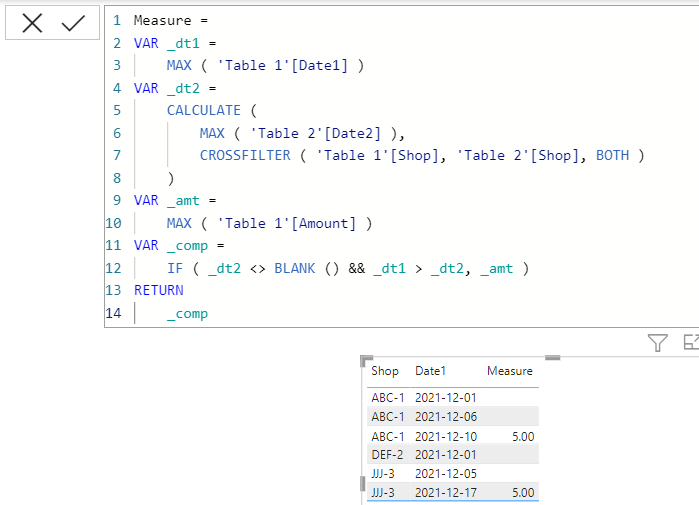Place cursor on 'Measure =' formula line
Screen dimensions: 699x505
coord(171,21)
